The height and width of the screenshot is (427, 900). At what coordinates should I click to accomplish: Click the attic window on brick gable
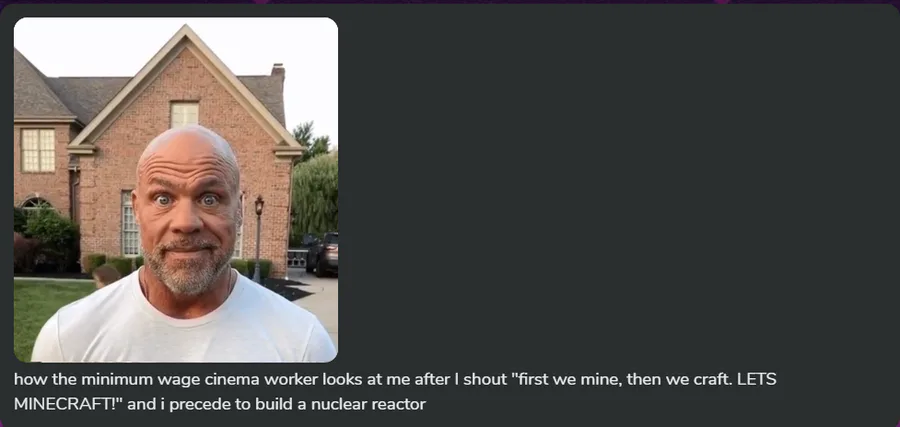pyautogui.click(x=184, y=114)
